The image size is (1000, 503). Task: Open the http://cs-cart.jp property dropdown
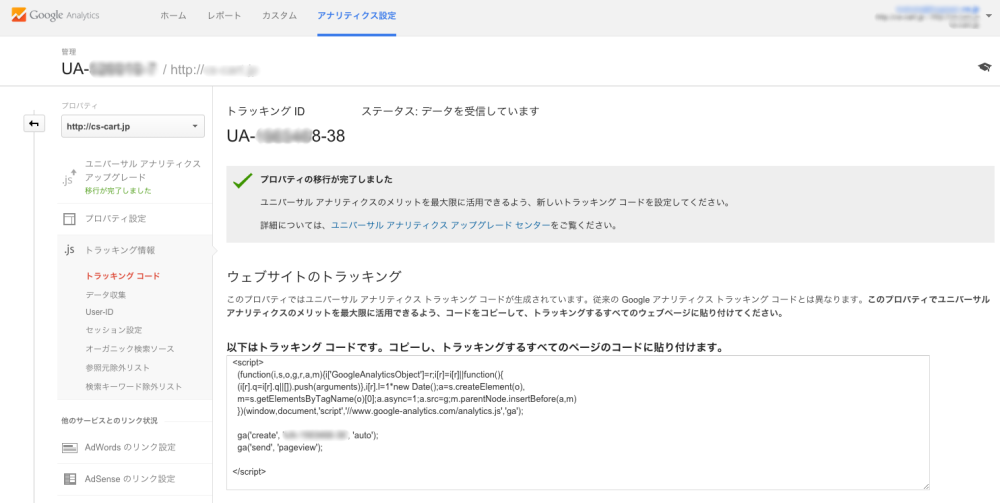[133, 126]
